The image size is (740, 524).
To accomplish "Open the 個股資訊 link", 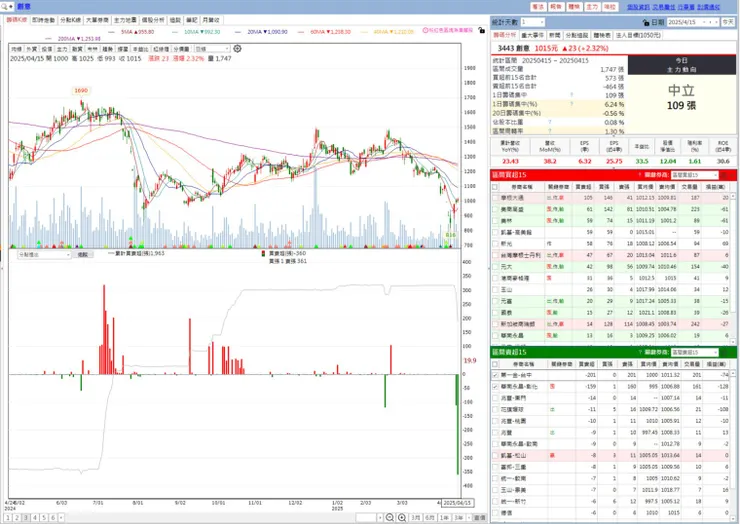I will [x=638, y=7].
